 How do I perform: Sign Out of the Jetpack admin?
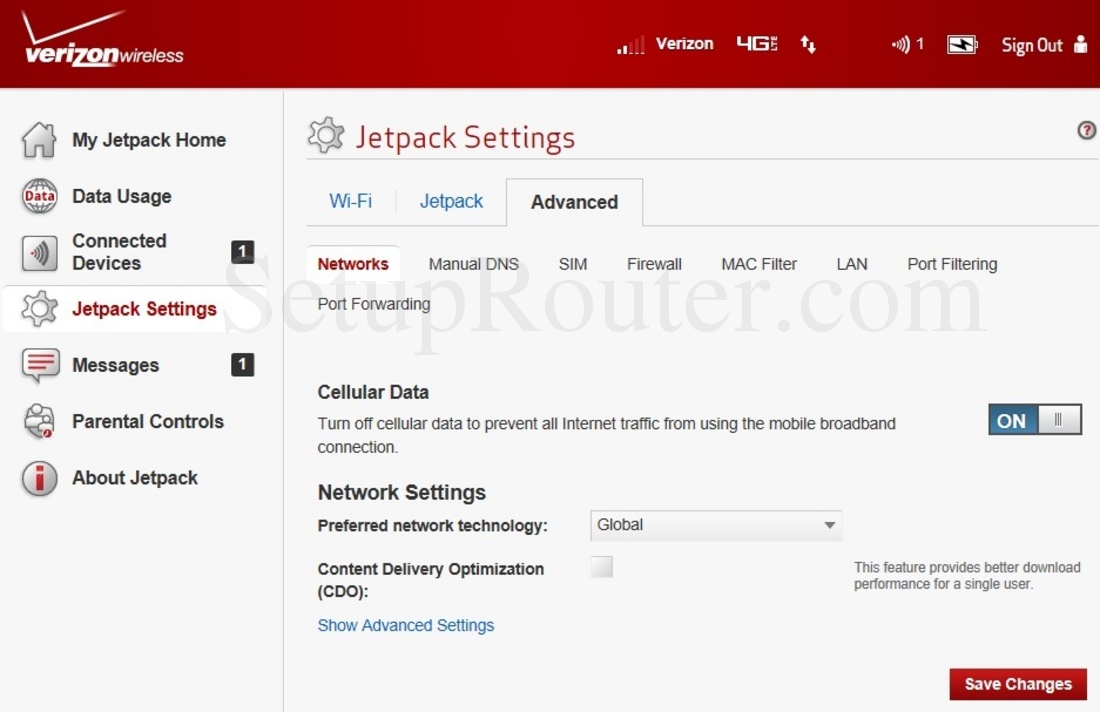tap(1031, 45)
